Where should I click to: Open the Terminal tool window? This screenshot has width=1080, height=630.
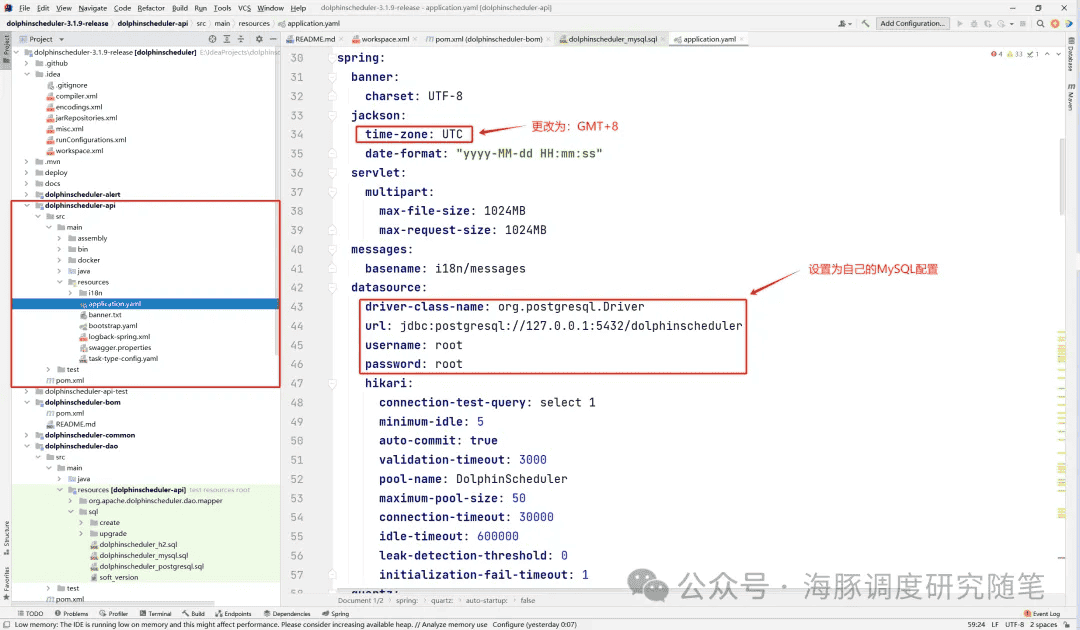(x=159, y=614)
